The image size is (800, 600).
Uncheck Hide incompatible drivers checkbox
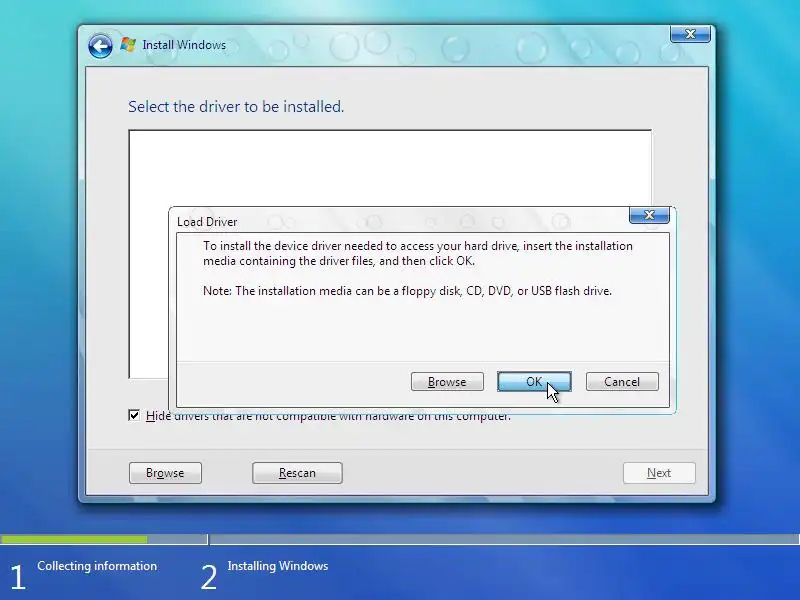134,415
